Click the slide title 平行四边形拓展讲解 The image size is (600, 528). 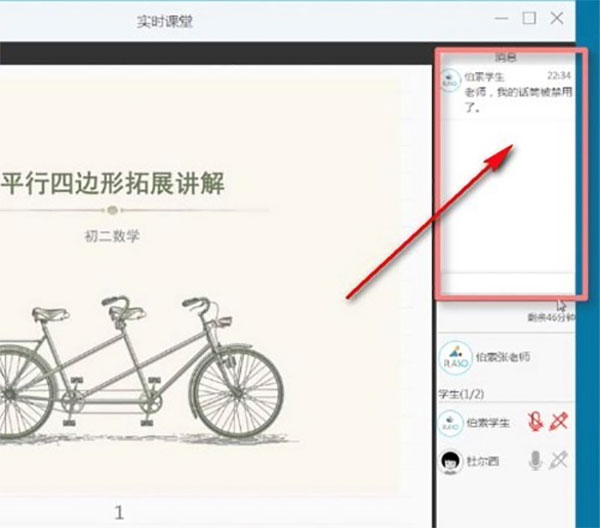click(x=112, y=183)
